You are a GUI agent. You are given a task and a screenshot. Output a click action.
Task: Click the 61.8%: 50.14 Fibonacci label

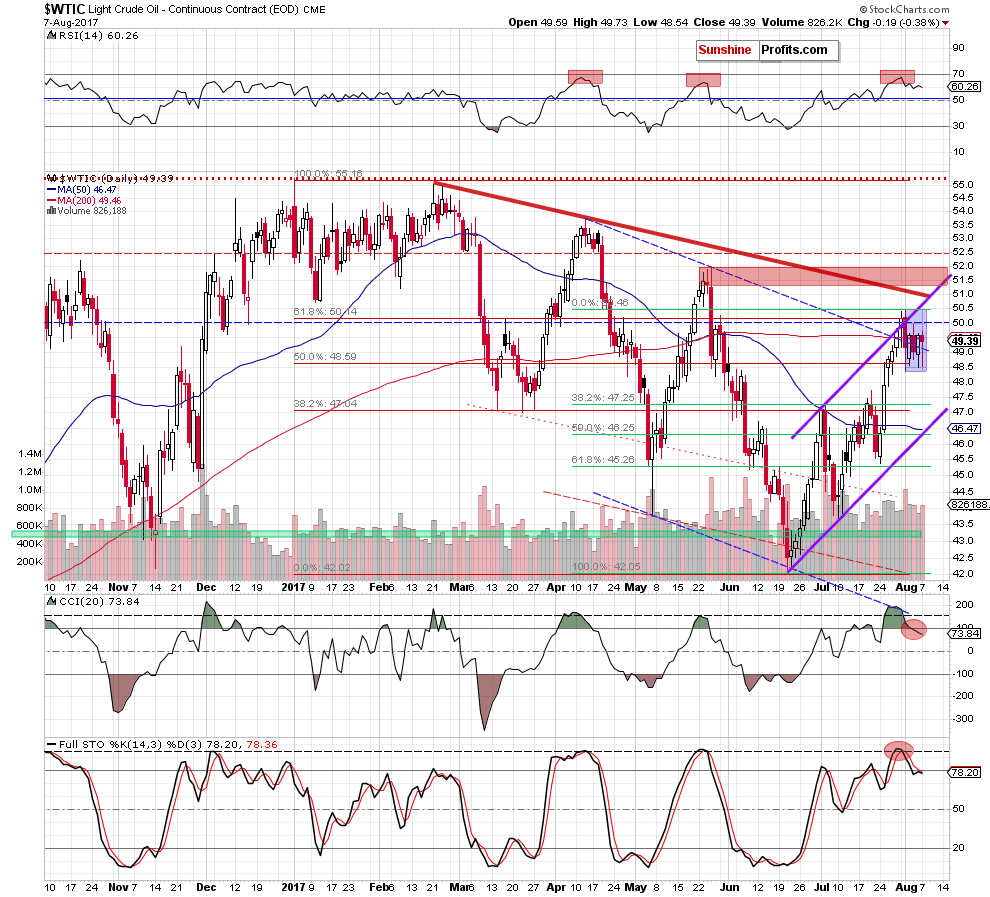pos(325,312)
